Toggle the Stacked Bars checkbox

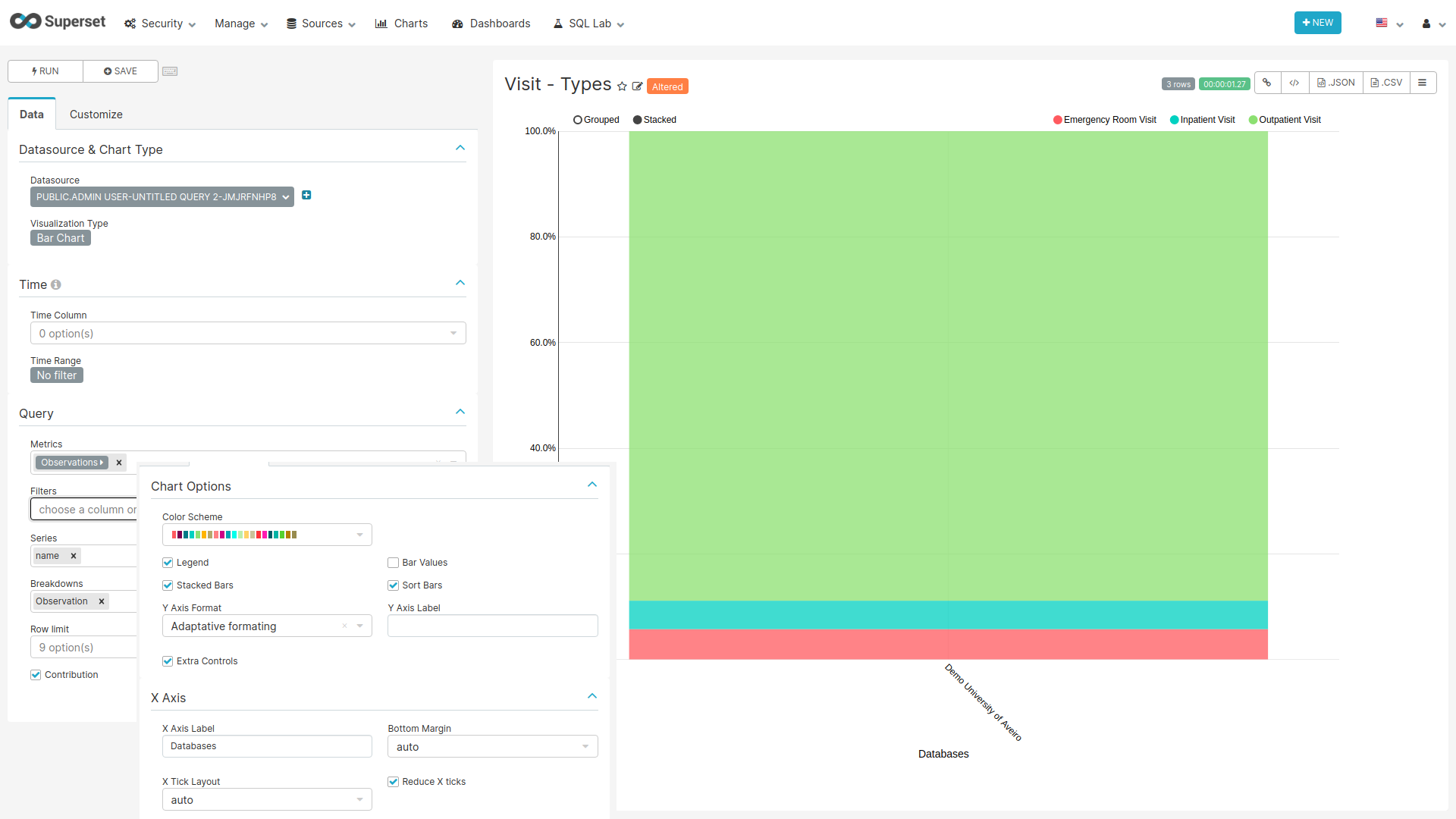(x=168, y=585)
